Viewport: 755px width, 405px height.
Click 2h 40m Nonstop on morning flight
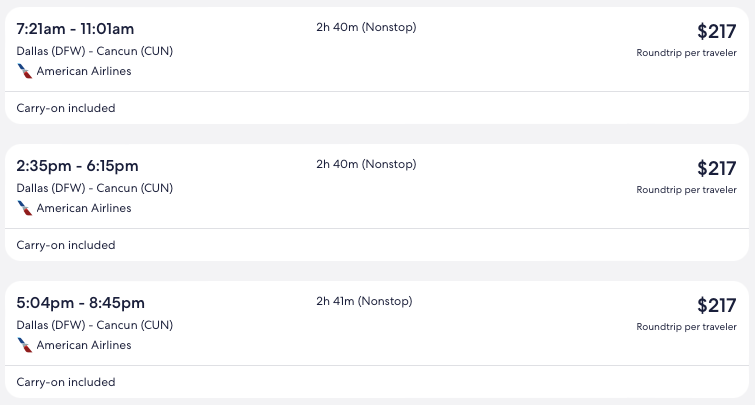pyautogui.click(x=366, y=27)
